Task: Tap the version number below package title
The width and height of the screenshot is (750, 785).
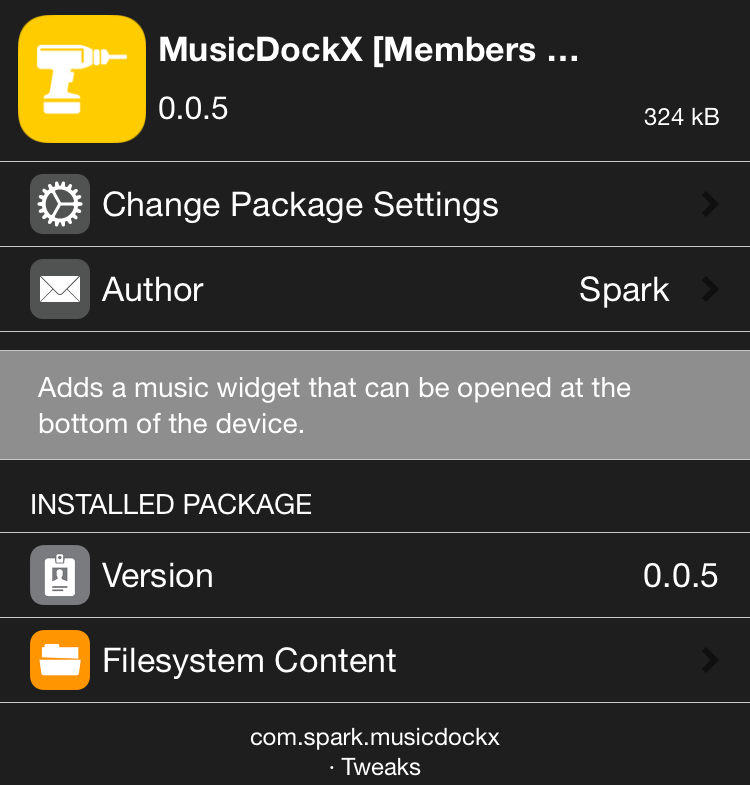Action: [x=194, y=108]
